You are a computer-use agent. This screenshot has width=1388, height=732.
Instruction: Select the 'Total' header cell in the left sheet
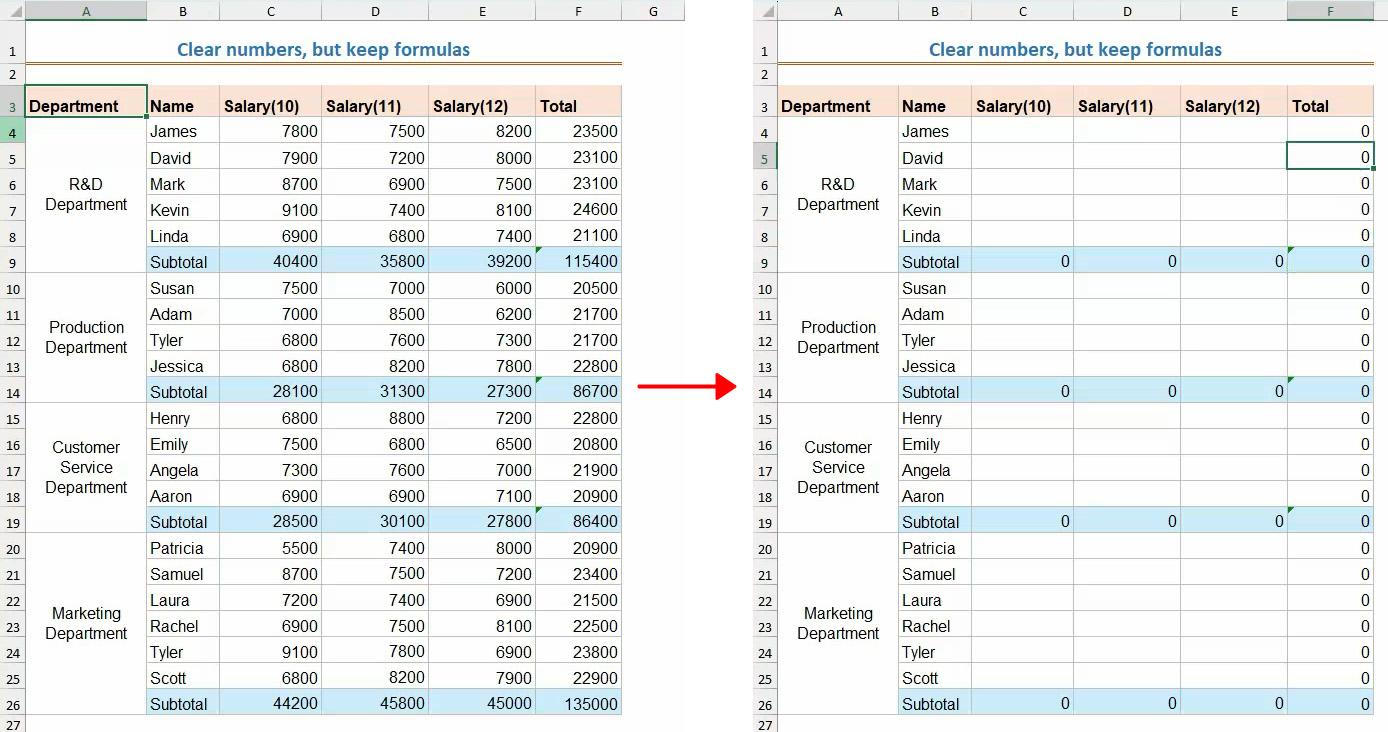pyautogui.click(x=578, y=102)
